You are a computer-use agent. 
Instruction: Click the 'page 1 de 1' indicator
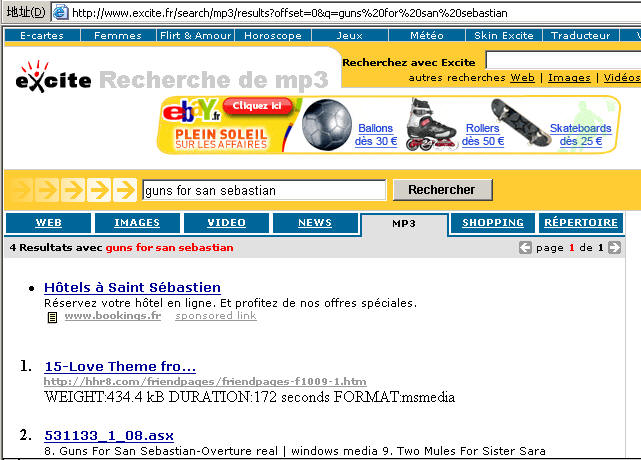(x=569, y=248)
